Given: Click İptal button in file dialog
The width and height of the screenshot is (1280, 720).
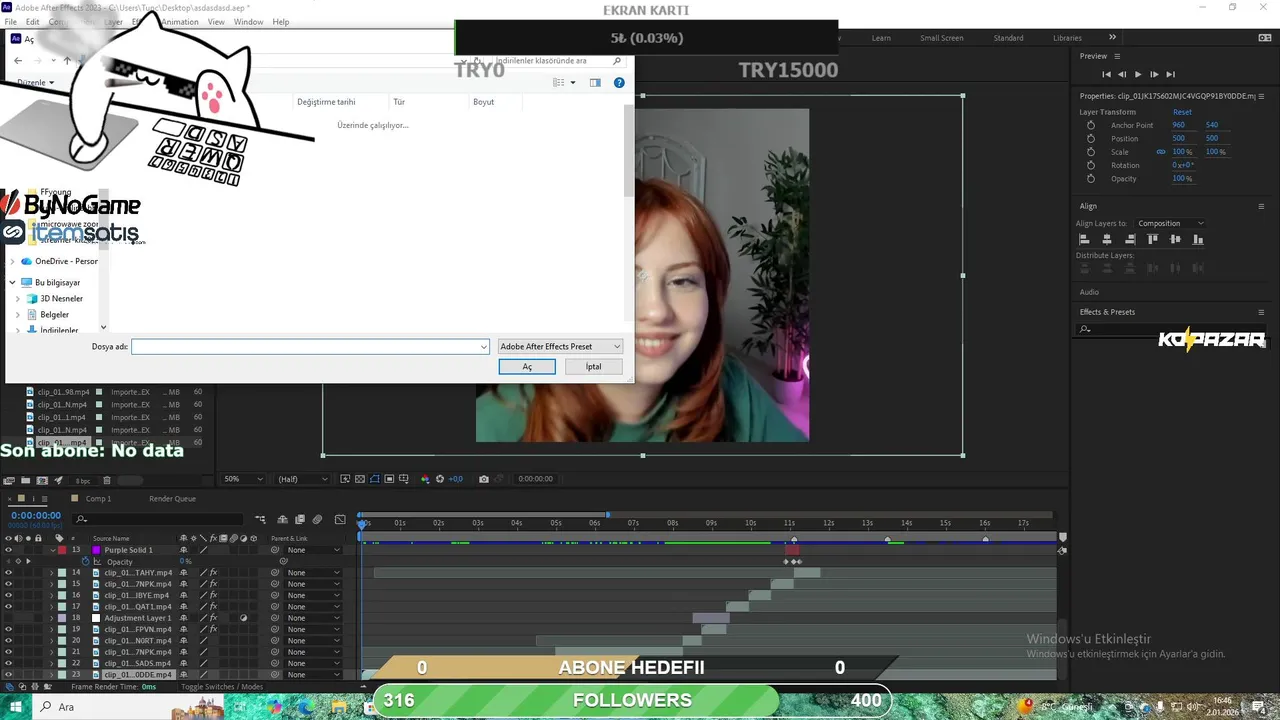Looking at the screenshot, I should [593, 367].
